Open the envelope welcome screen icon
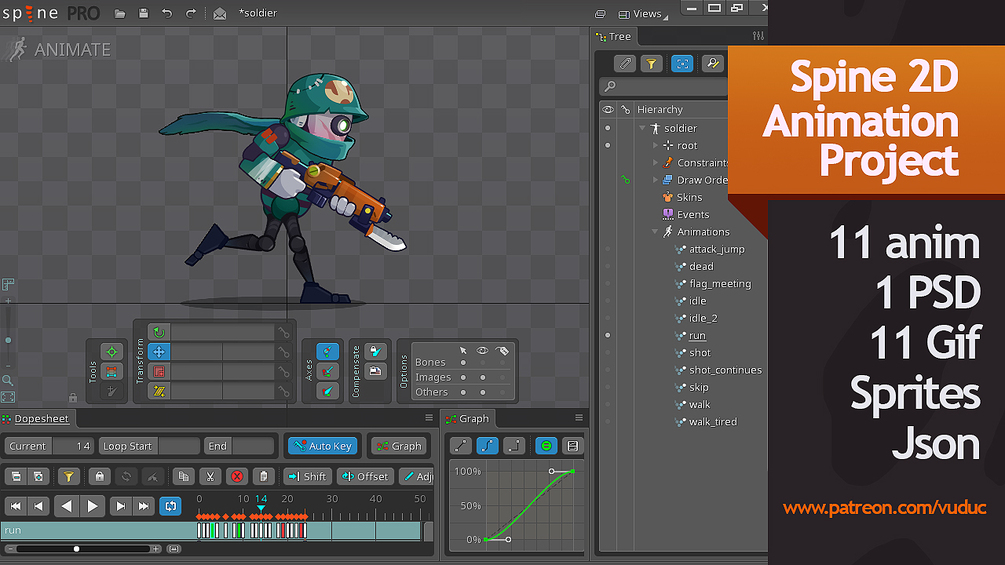The image size is (1005, 565). (x=220, y=13)
